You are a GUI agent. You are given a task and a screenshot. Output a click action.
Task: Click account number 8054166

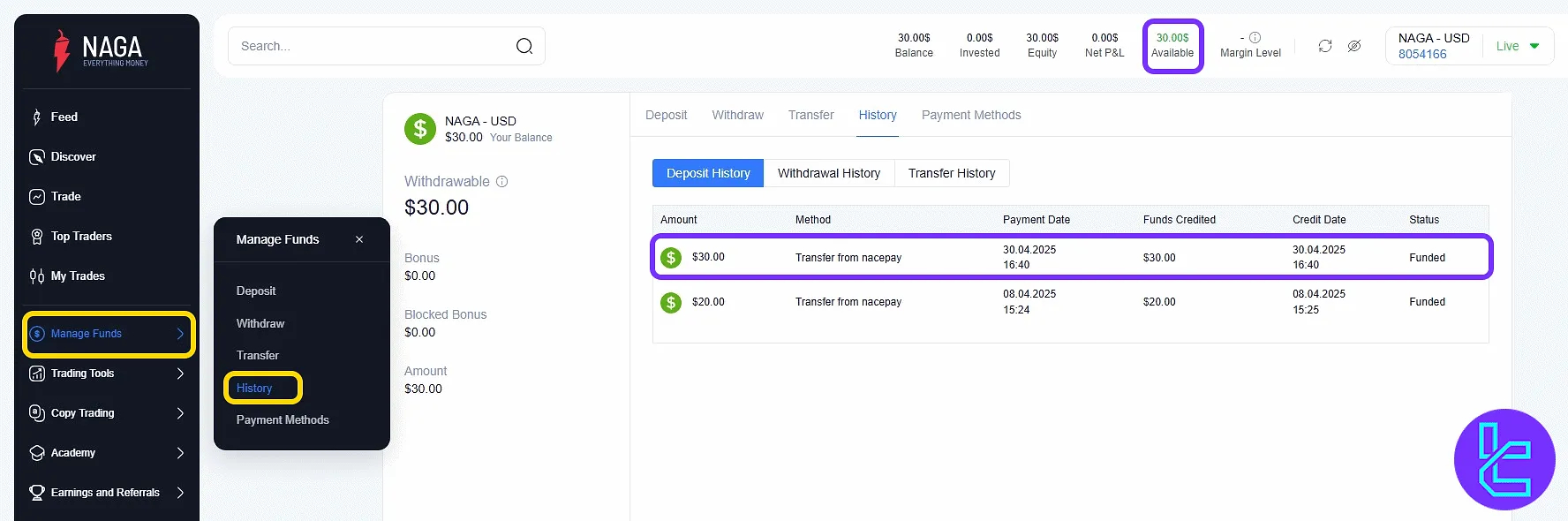1422,55
